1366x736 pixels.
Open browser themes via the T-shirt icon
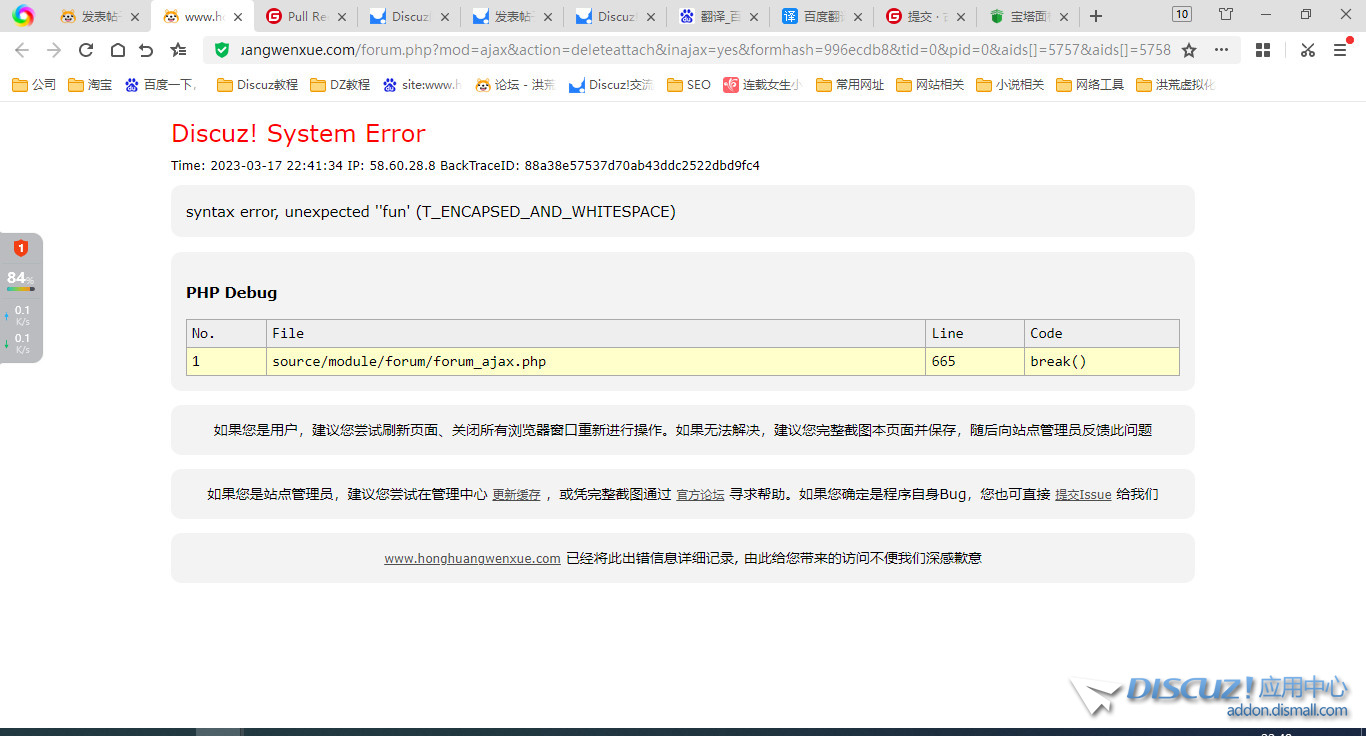1224,14
